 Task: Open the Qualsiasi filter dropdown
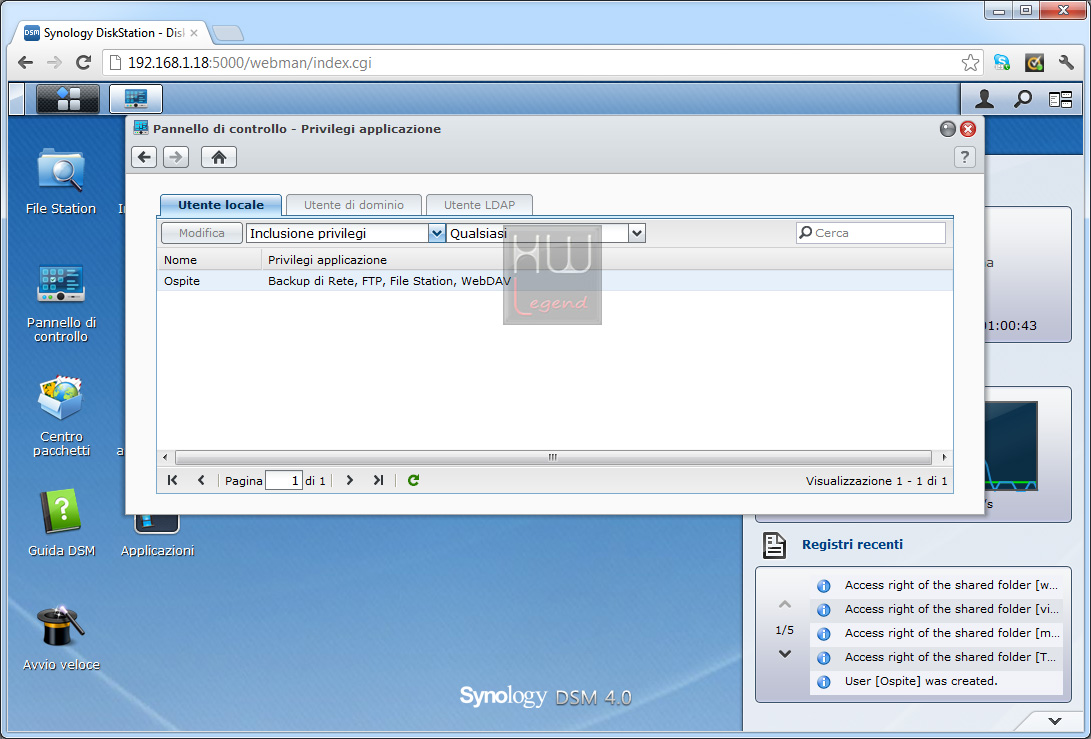(x=637, y=233)
